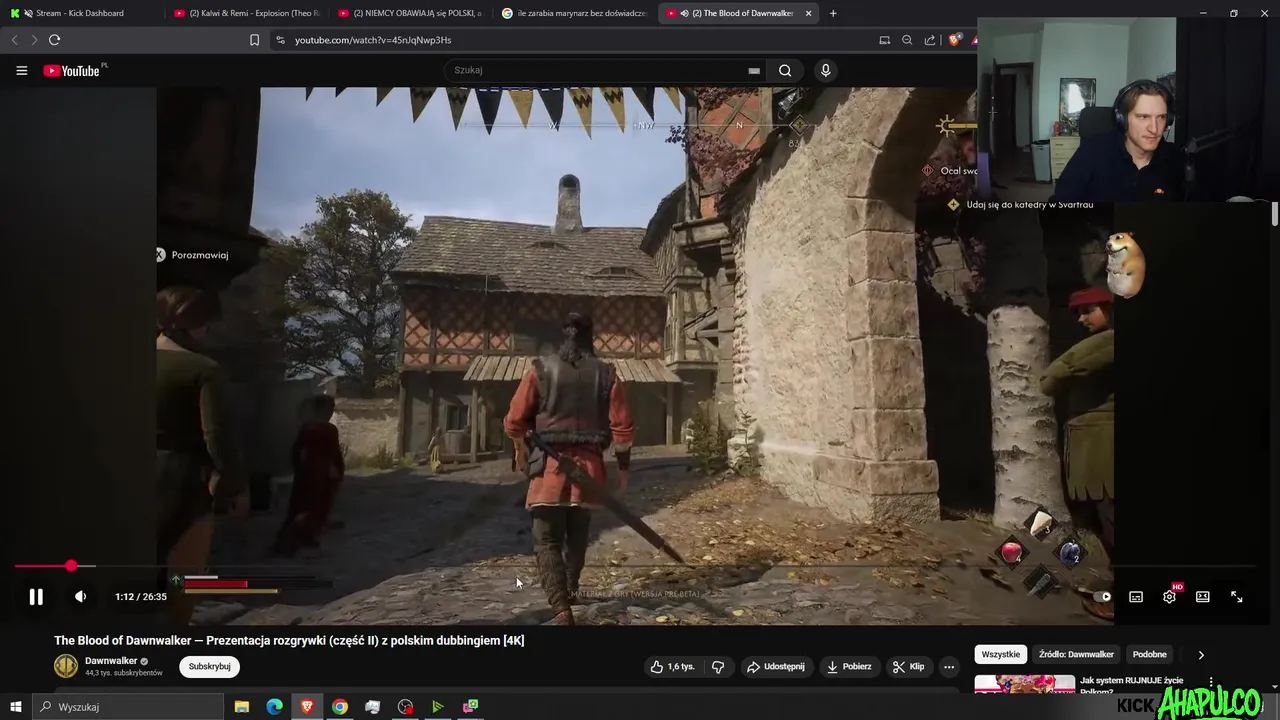
Task: Open a new browser tab
Action: point(833,13)
